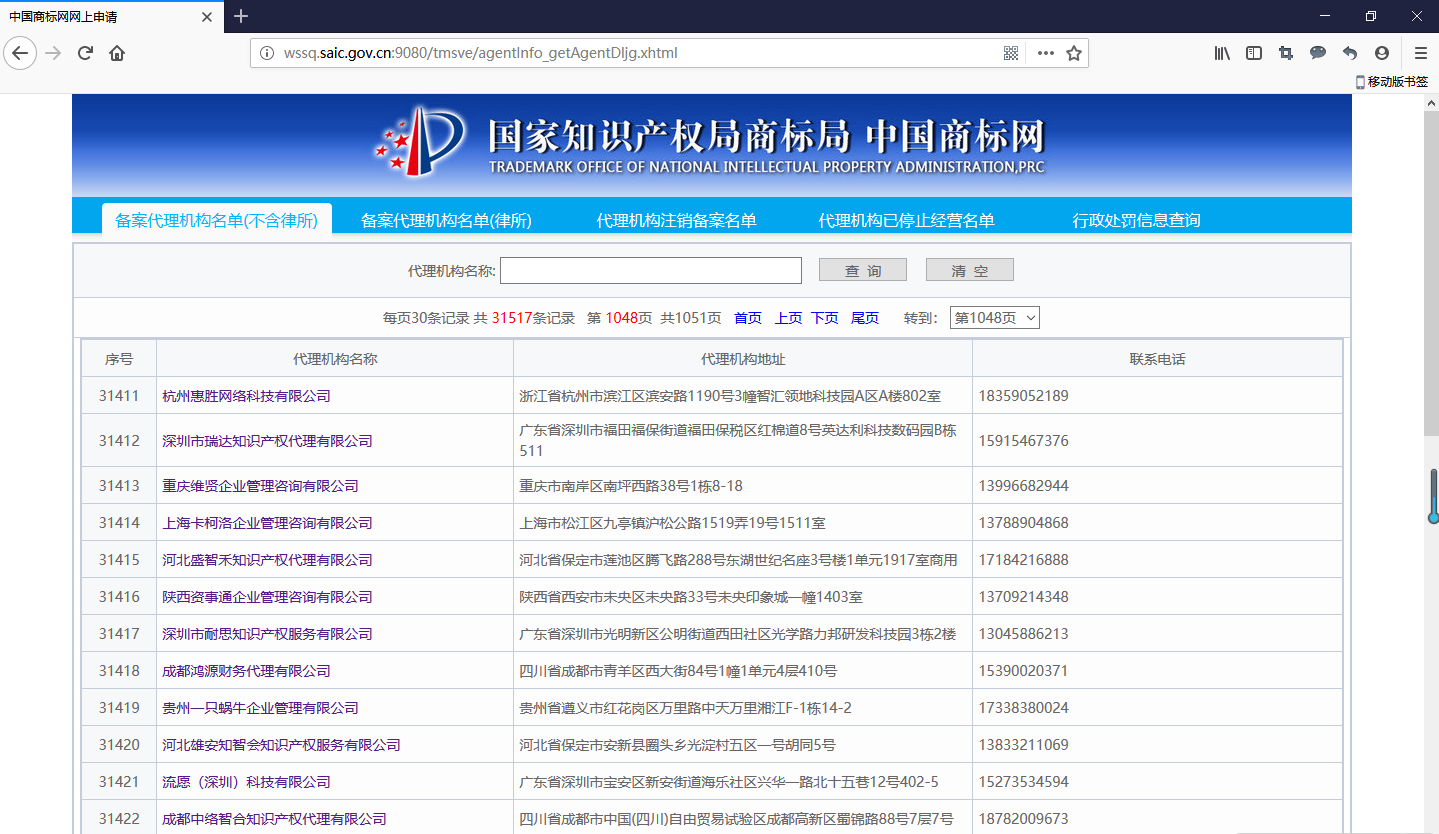Viewport: 1439px width, 834px height.
Task: Open the account avatar icon
Action: click(1382, 53)
